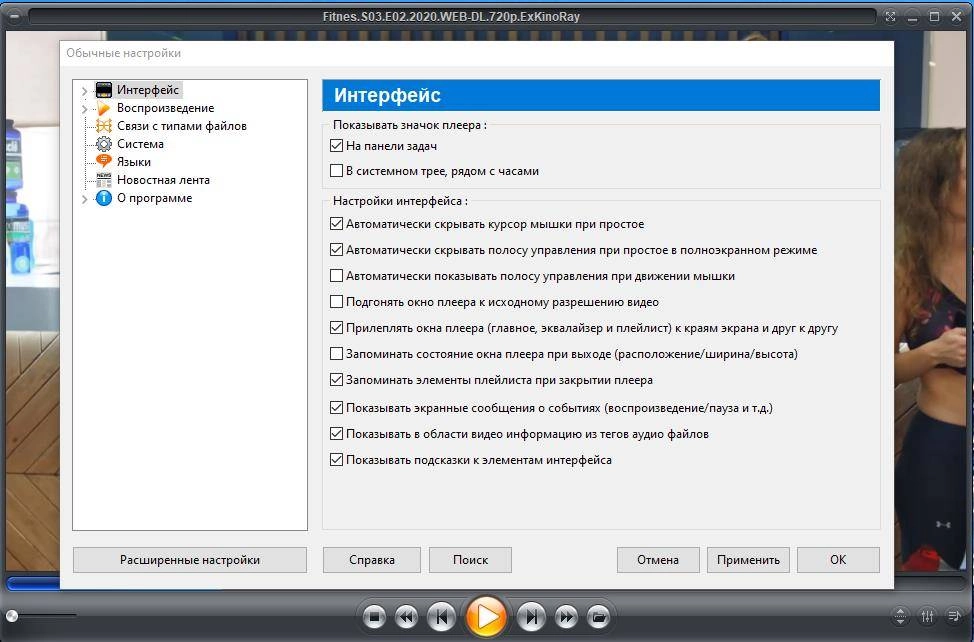Click the rewind double-arrow button
The image size is (974, 642).
click(x=406, y=617)
